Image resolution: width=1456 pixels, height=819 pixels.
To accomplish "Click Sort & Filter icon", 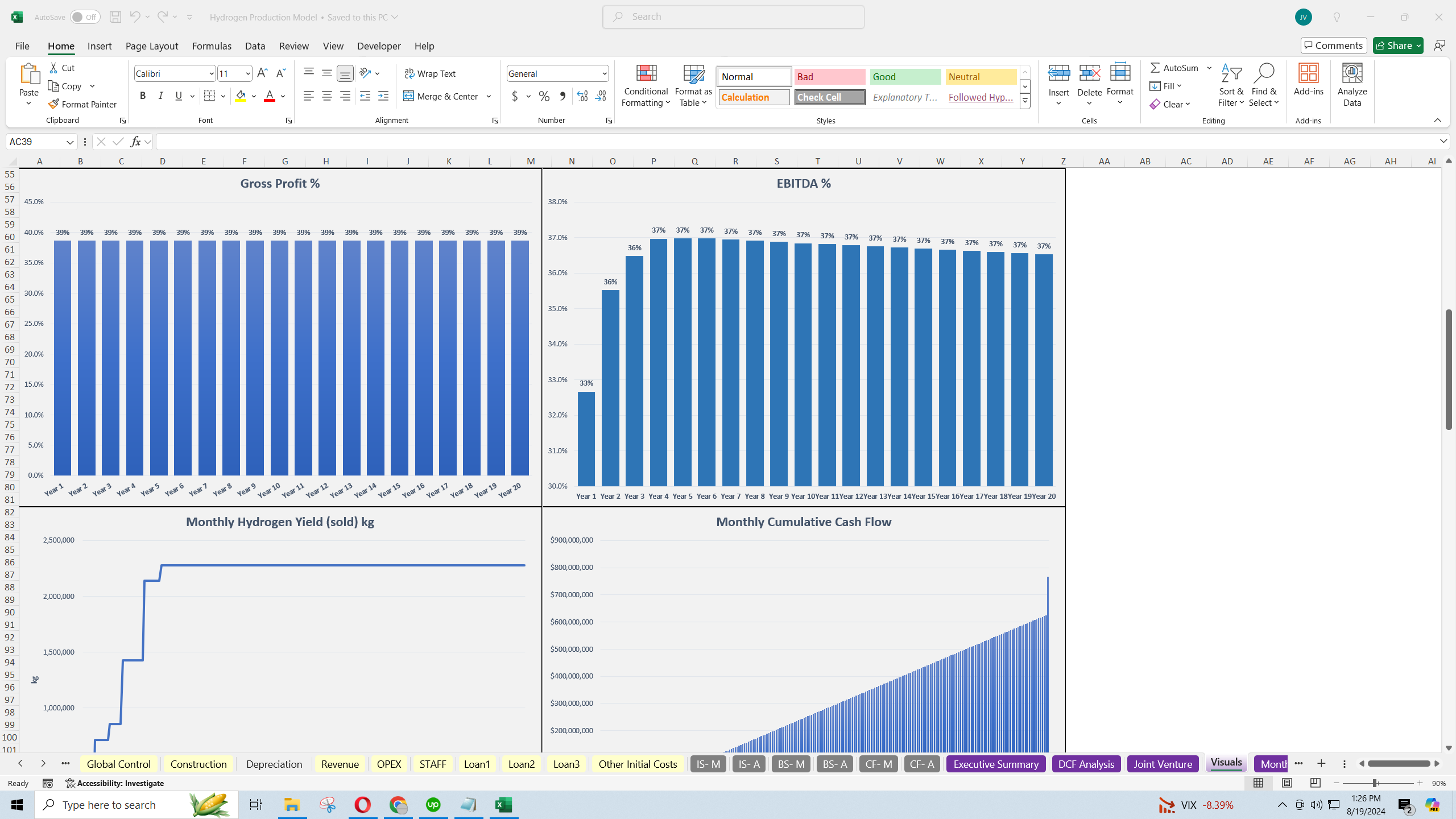I will (x=1231, y=74).
